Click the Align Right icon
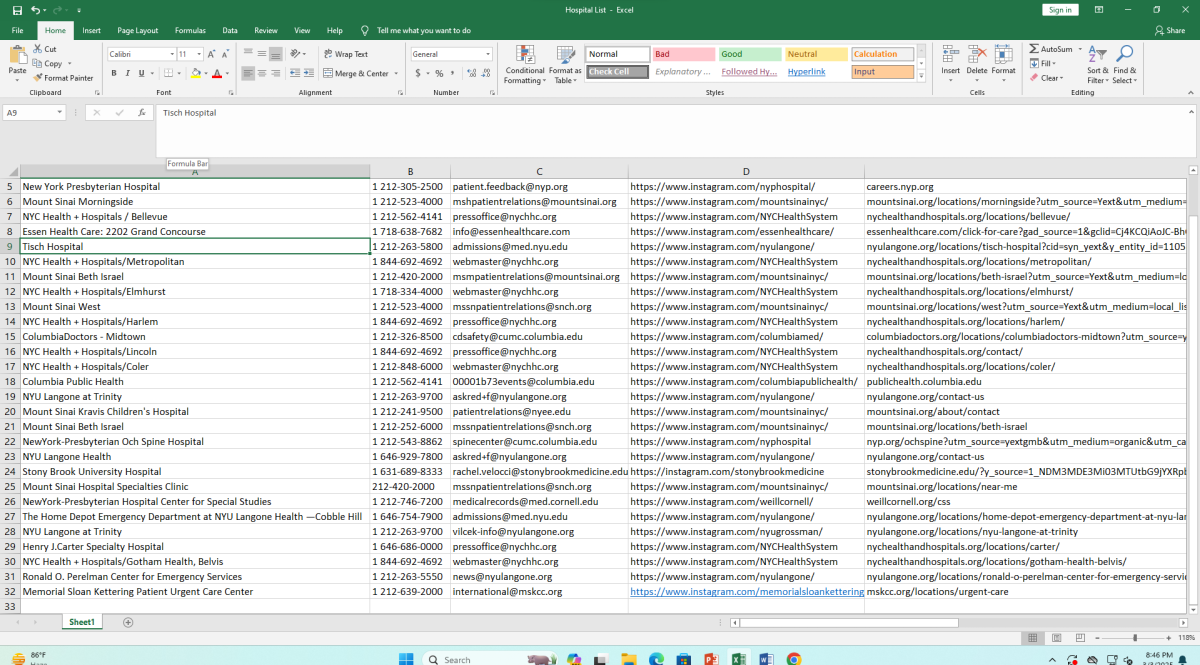The height and width of the screenshot is (665, 1200). pyautogui.click(x=276, y=73)
